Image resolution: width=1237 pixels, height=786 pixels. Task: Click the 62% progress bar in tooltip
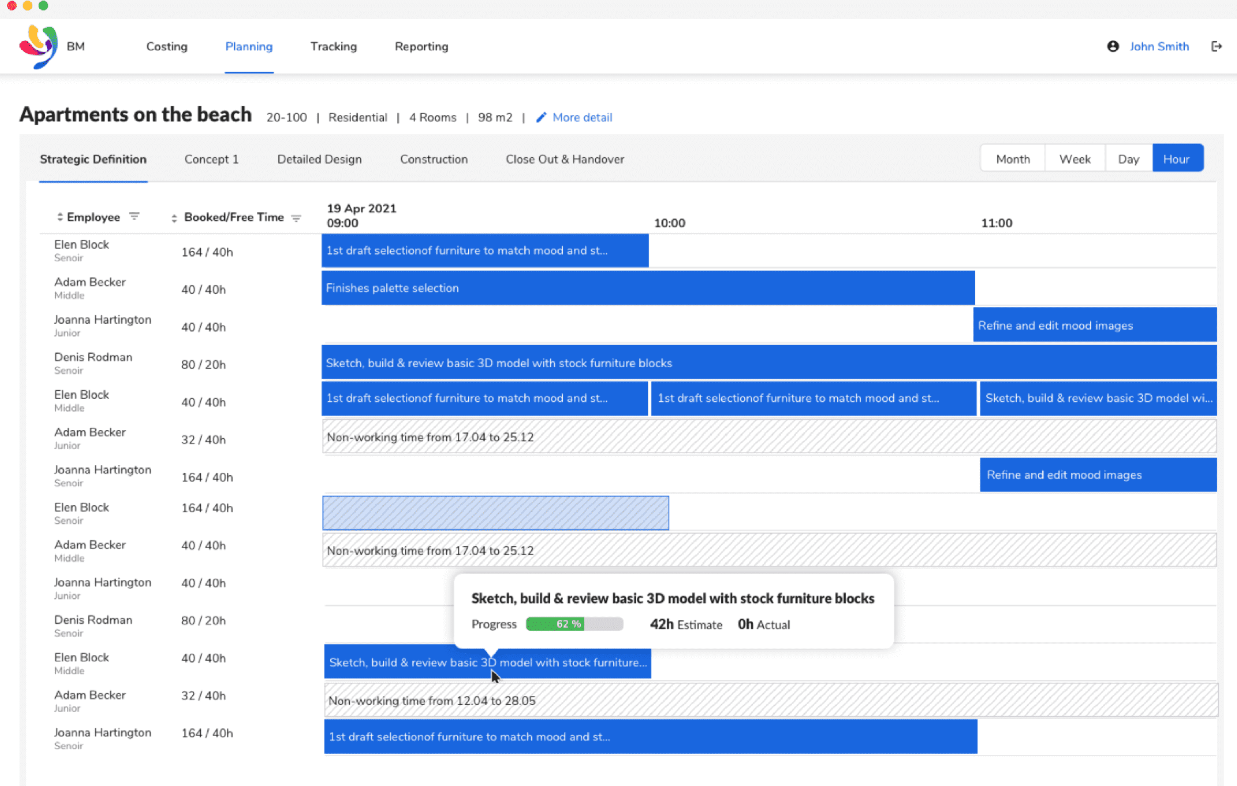click(x=574, y=624)
